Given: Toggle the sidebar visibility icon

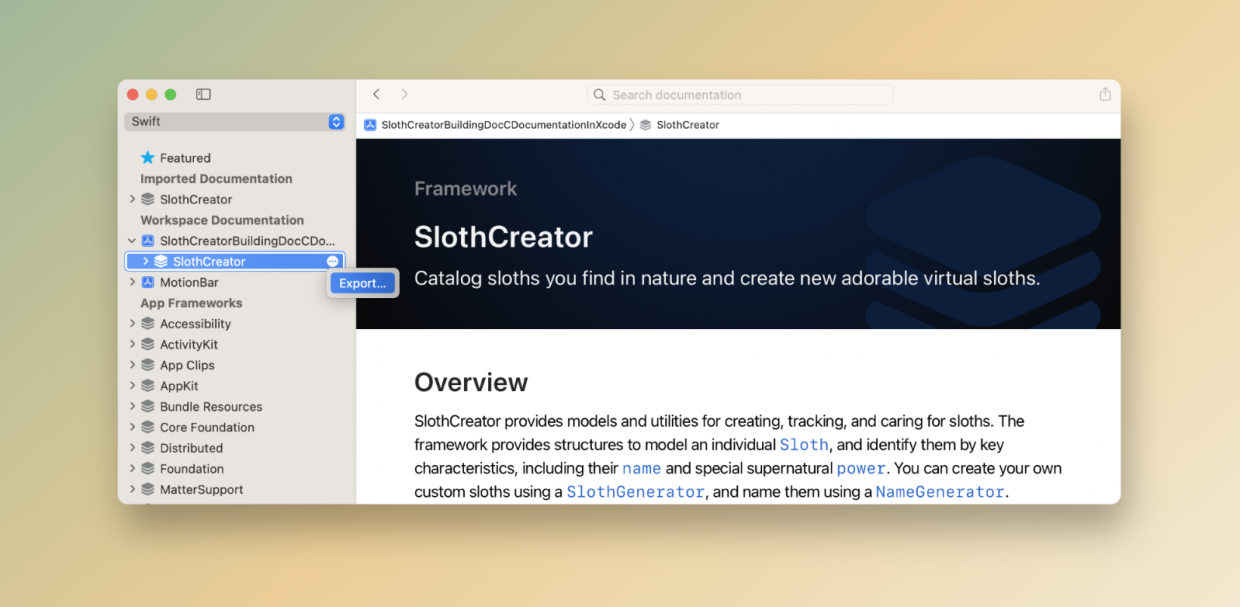Looking at the screenshot, I should click(x=203, y=93).
